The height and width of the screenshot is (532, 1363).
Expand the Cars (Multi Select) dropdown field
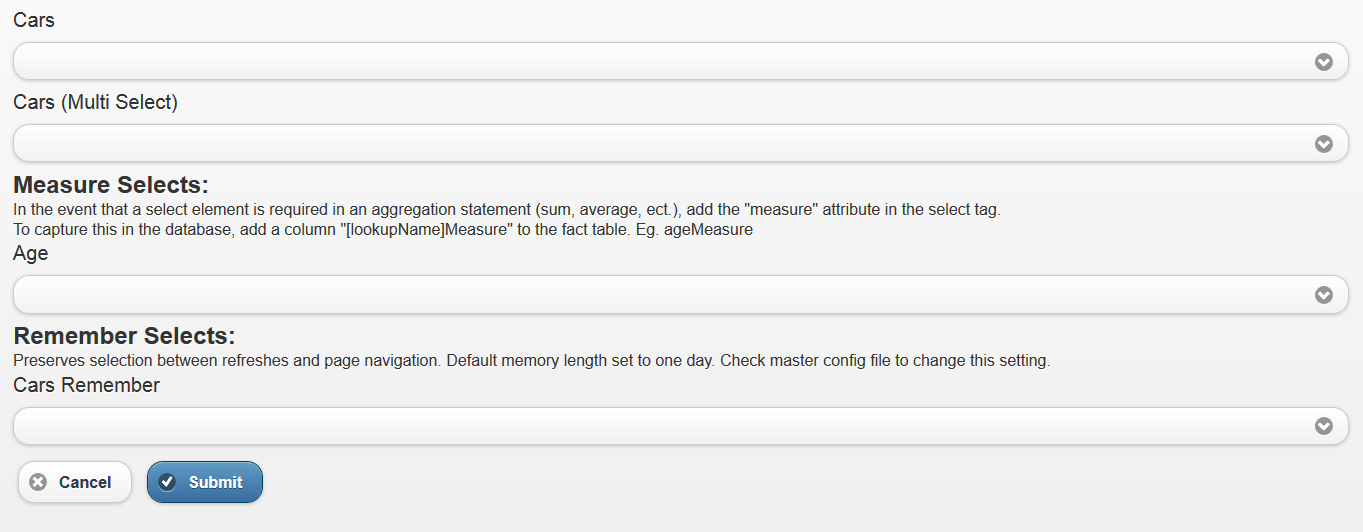tap(660, 144)
